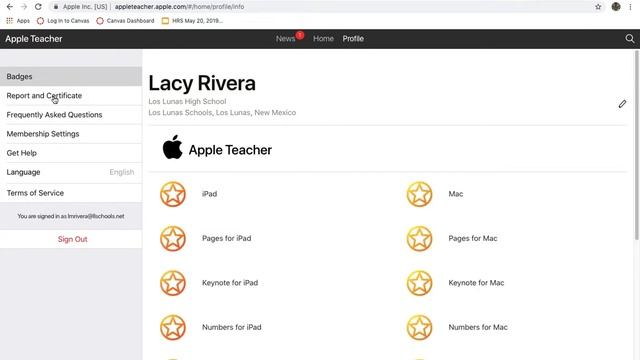Click the page vertical scrollbar

point(637,145)
